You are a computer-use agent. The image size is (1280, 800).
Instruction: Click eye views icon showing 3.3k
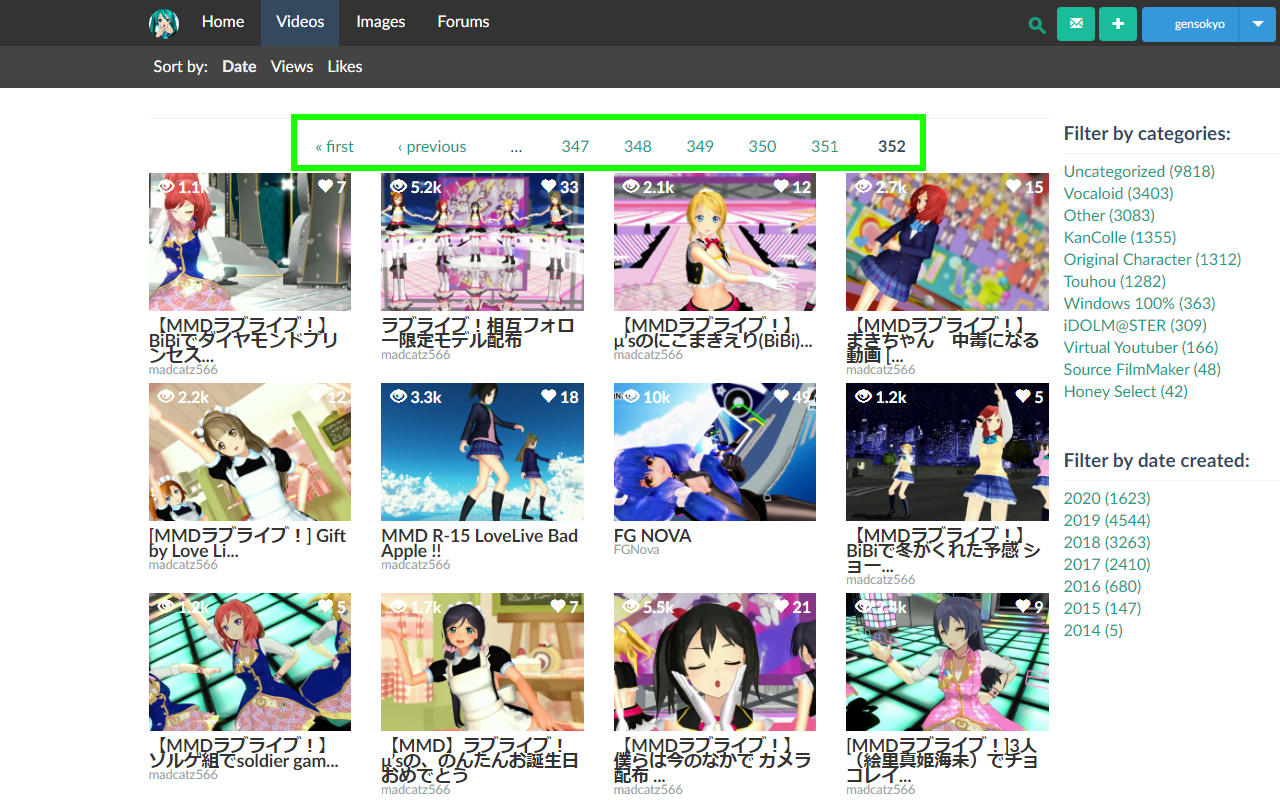(399, 397)
